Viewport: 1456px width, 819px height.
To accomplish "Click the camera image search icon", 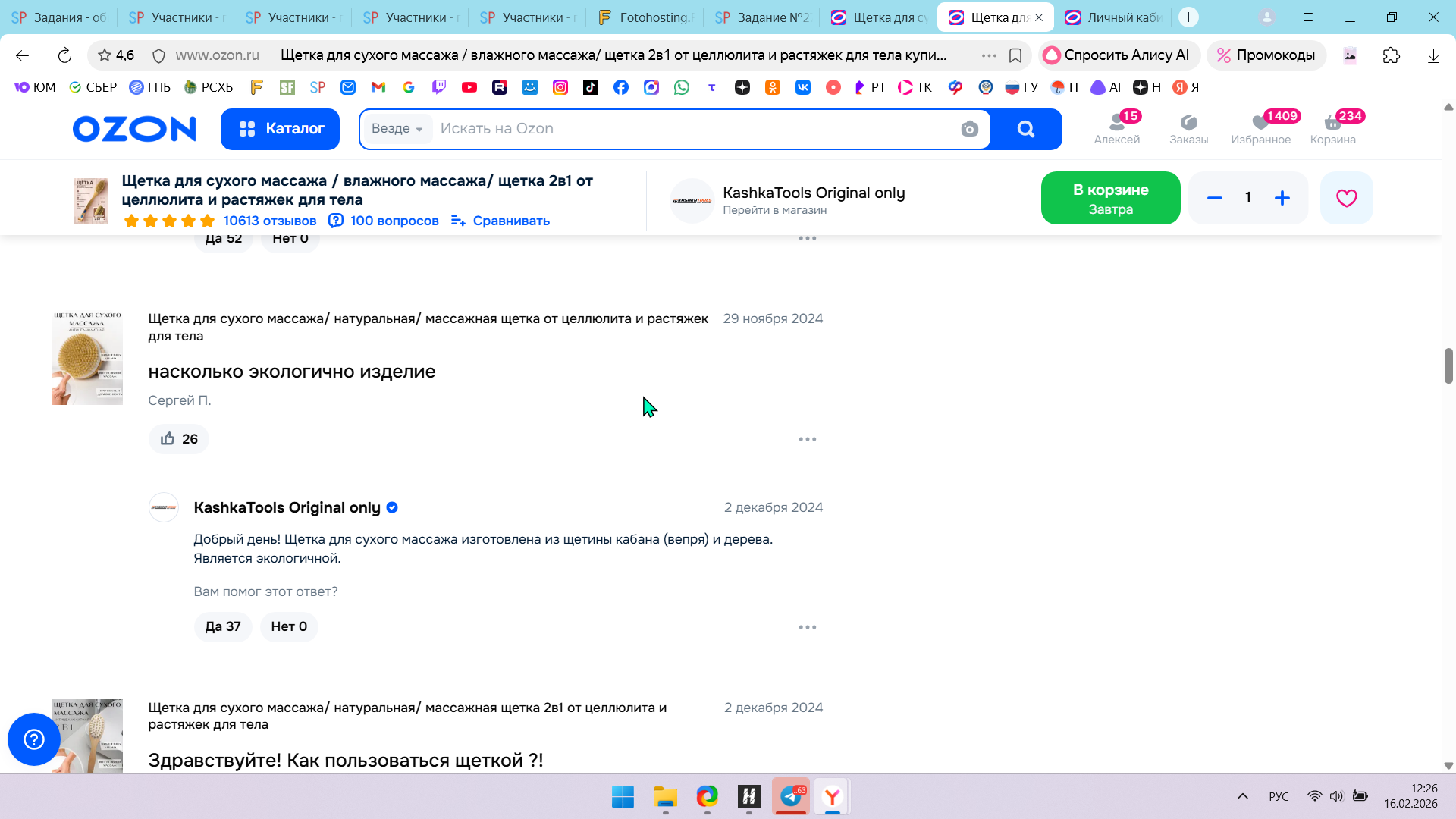I will pyautogui.click(x=969, y=129).
